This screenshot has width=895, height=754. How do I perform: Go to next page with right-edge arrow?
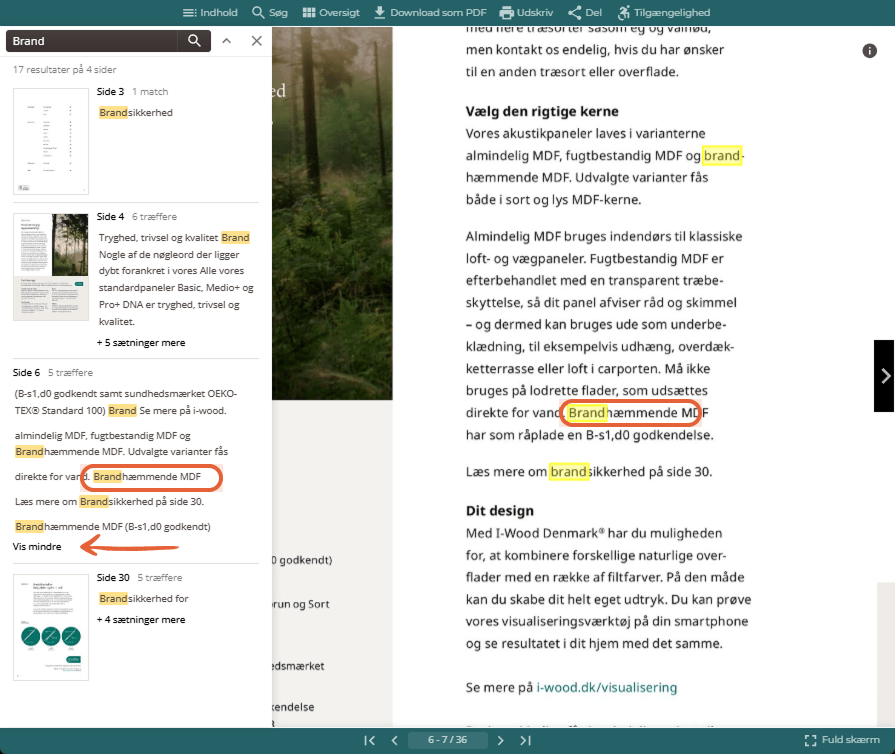[884, 376]
